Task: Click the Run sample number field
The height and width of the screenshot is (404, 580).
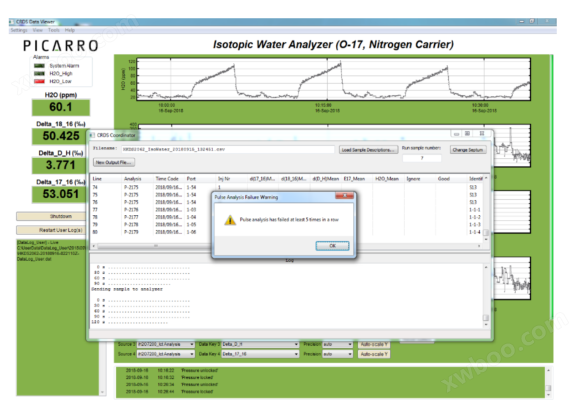Action: [422, 158]
